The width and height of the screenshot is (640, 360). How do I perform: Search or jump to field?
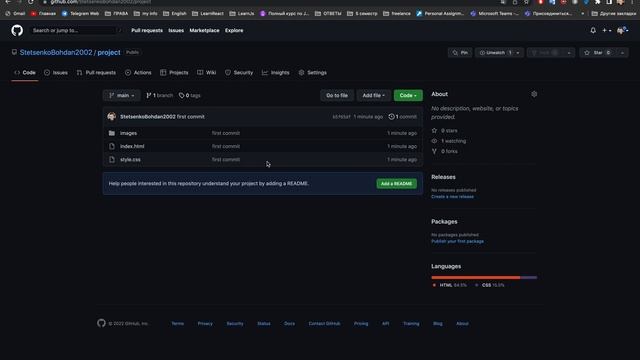pos(77,30)
